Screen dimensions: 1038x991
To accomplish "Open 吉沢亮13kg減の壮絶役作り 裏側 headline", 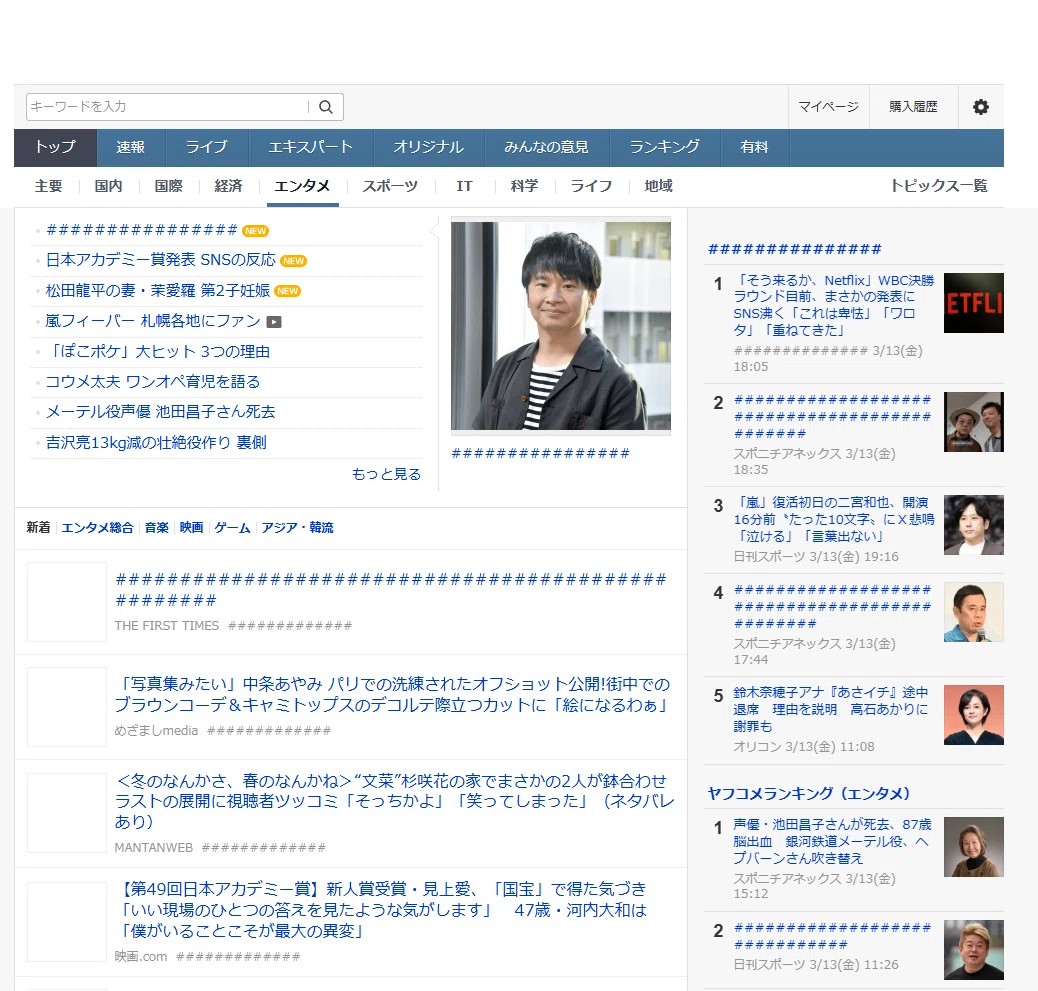I will [156, 442].
